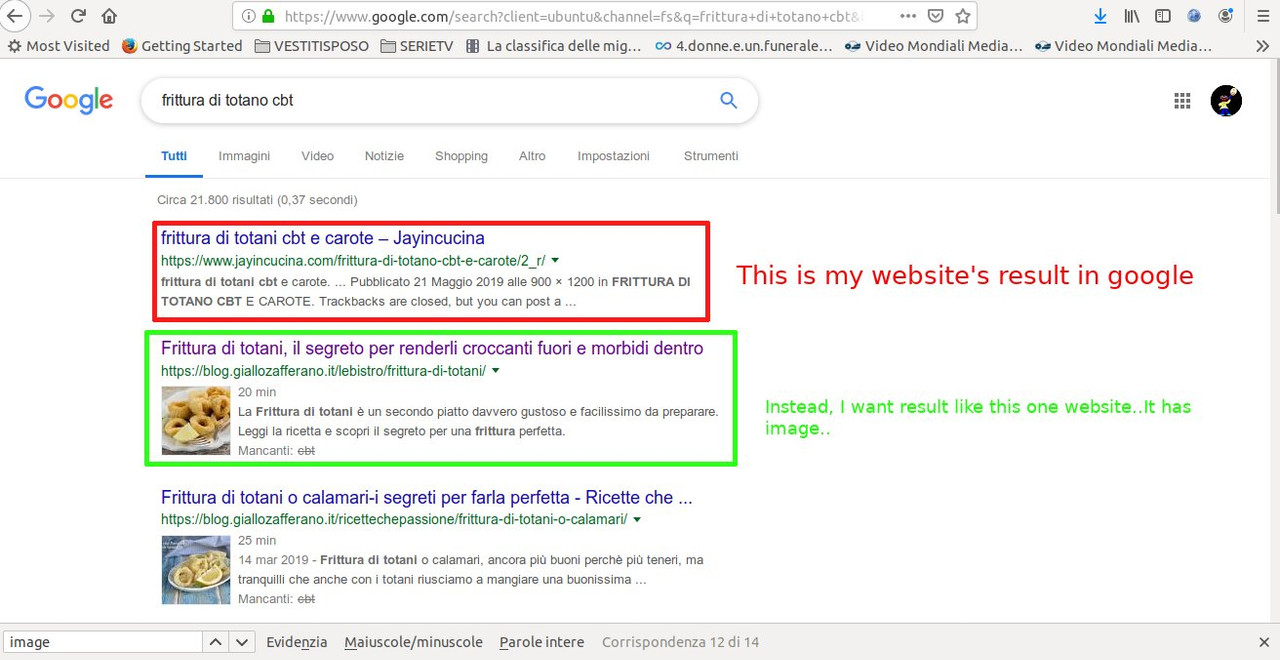
Task: Click struck-through 'cbt' under lebistro result
Action: [x=306, y=451]
